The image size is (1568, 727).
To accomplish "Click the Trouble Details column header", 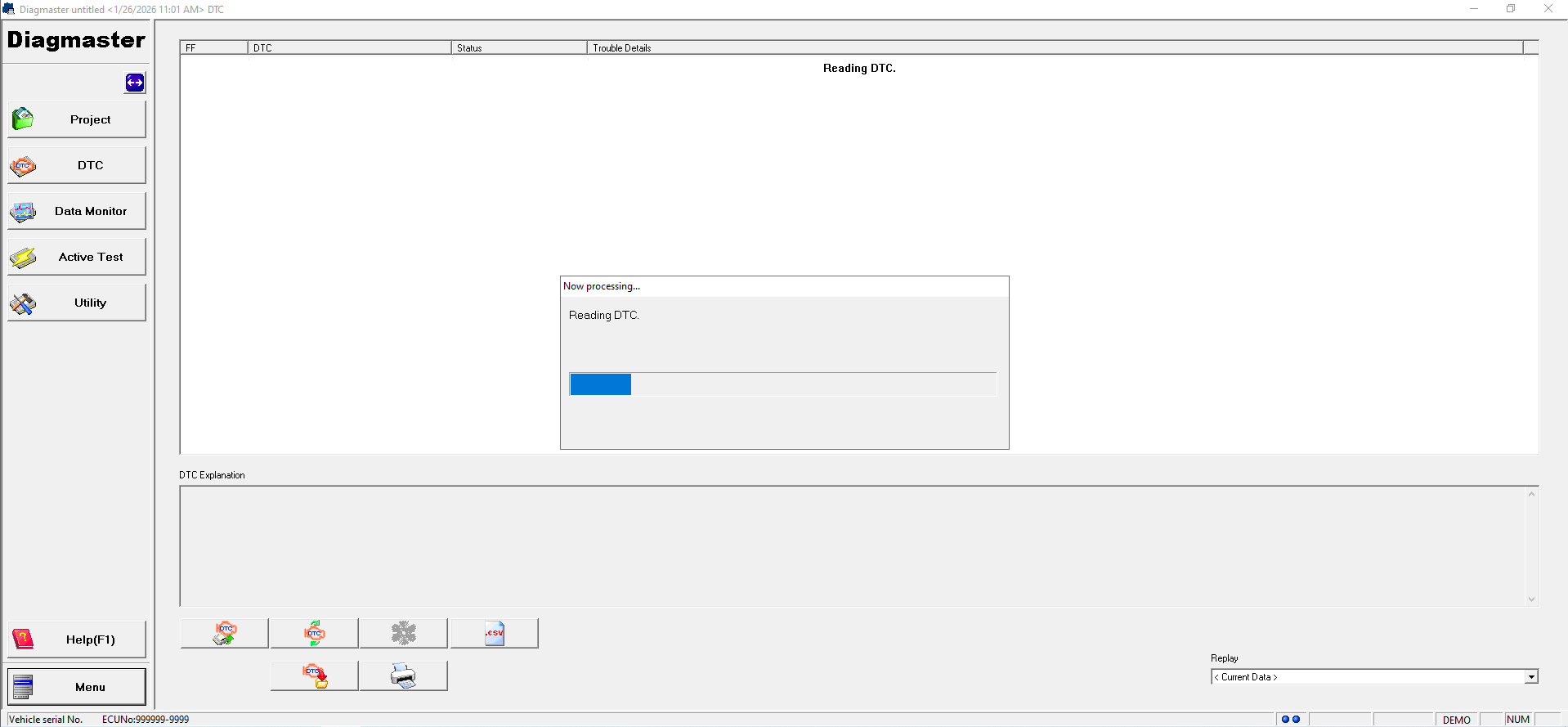I will 1055,48.
